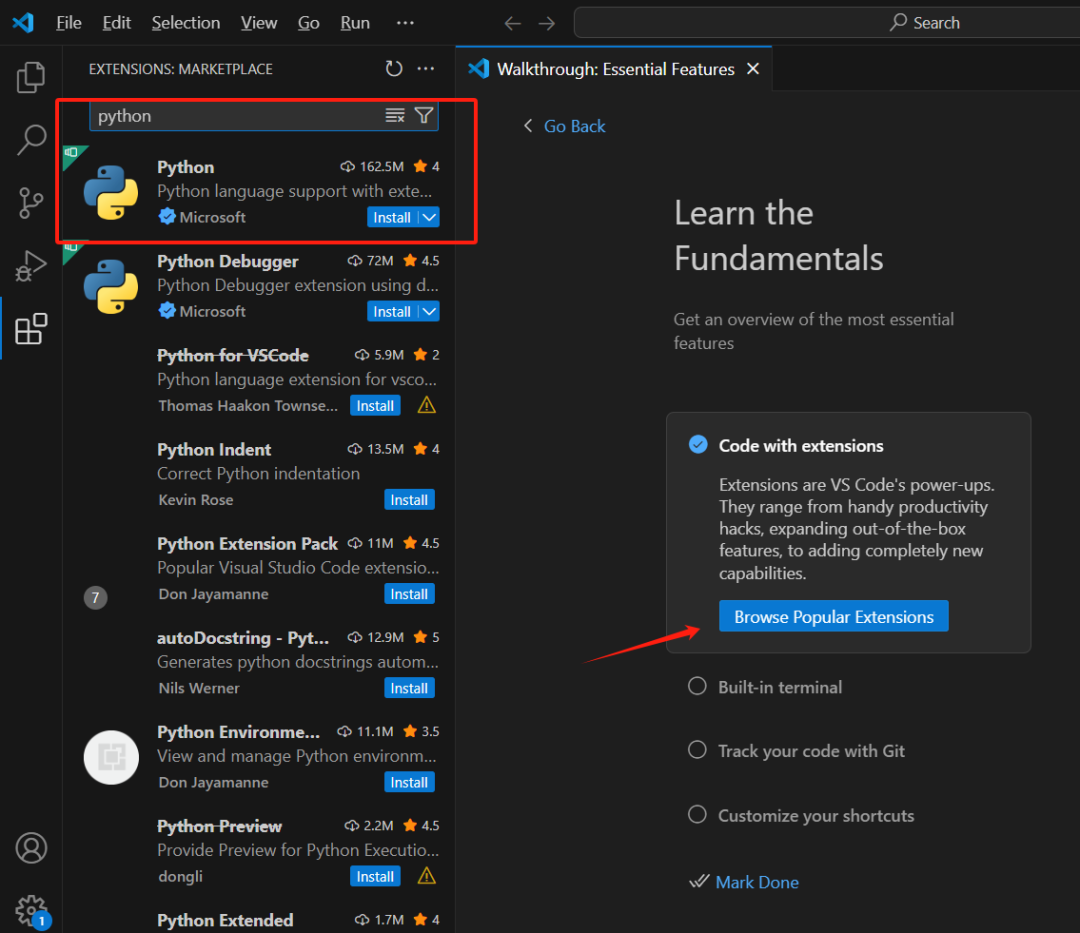
Task: Select Track your code with Git step
Action: coord(796,751)
